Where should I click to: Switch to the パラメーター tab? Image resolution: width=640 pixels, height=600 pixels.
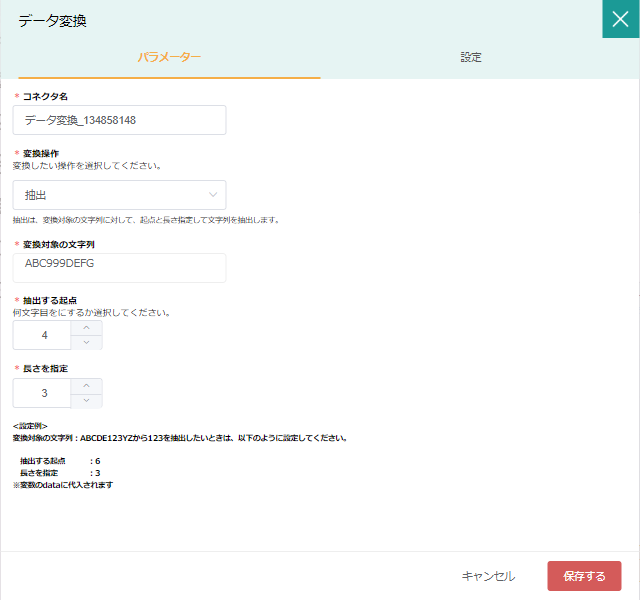tap(169, 57)
